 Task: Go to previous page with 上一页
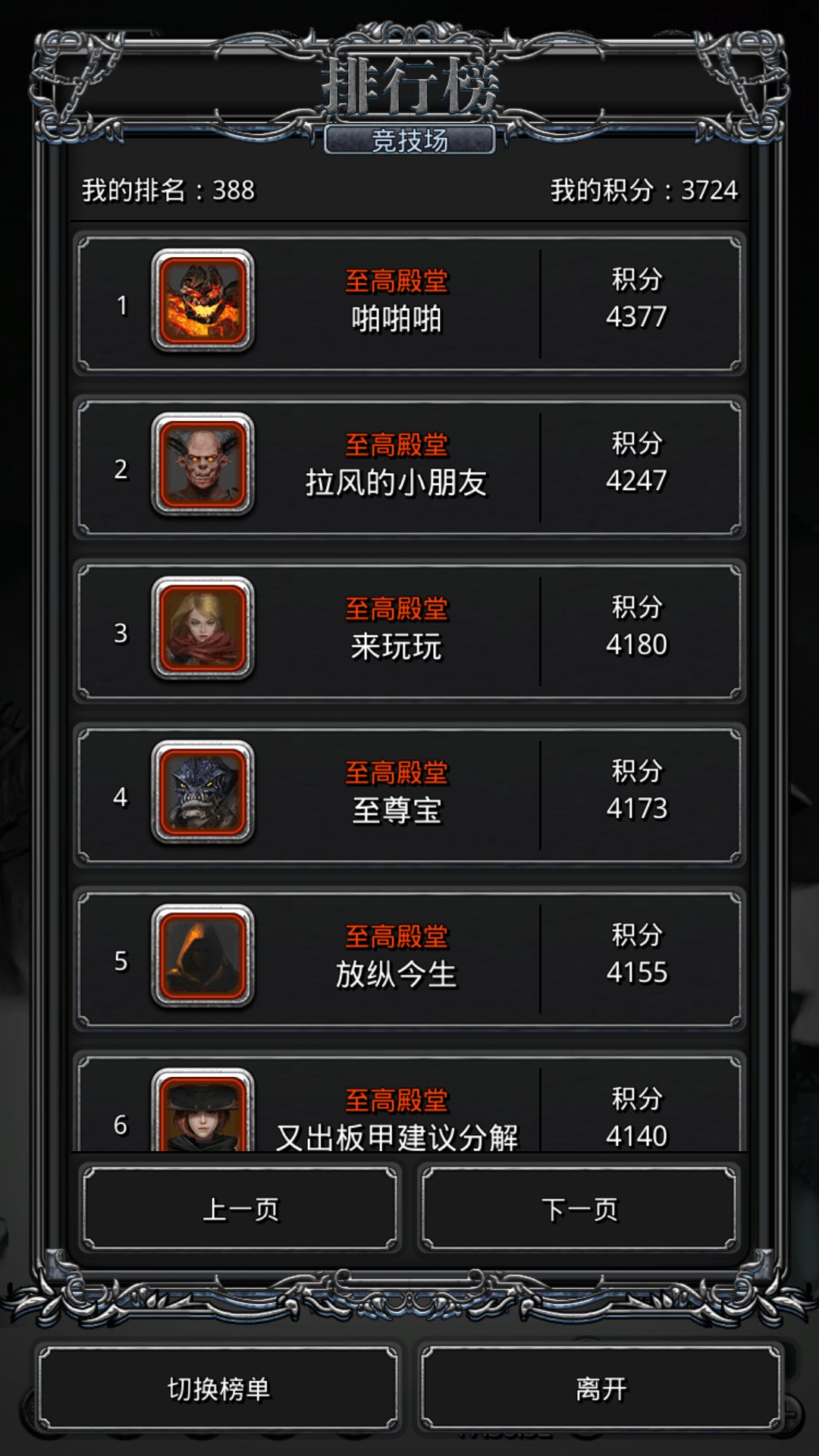(240, 1210)
